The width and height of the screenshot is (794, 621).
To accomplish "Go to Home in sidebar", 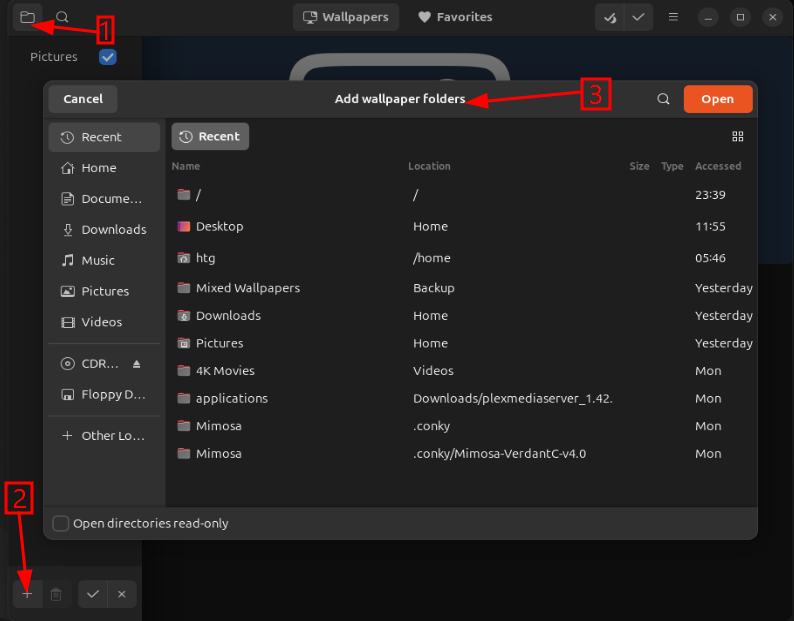I will coord(104,168).
